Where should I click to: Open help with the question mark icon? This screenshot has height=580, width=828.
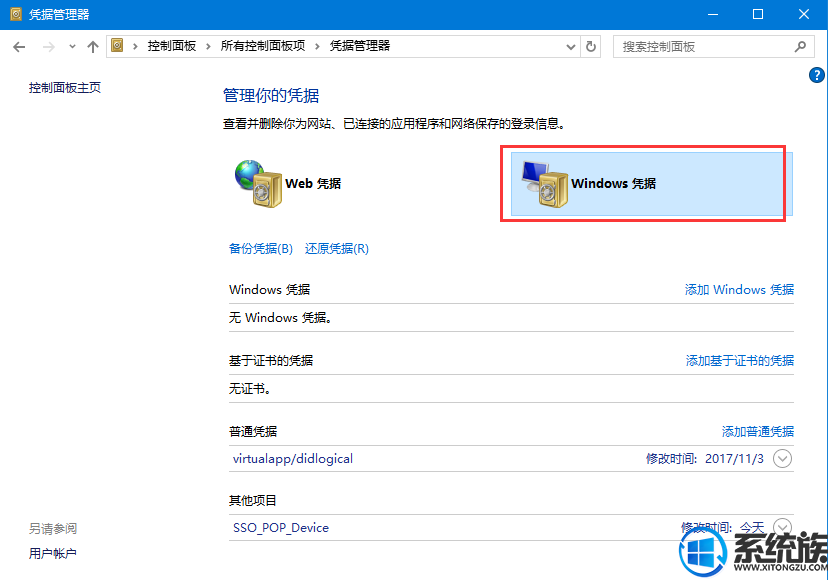click(816, 75)
